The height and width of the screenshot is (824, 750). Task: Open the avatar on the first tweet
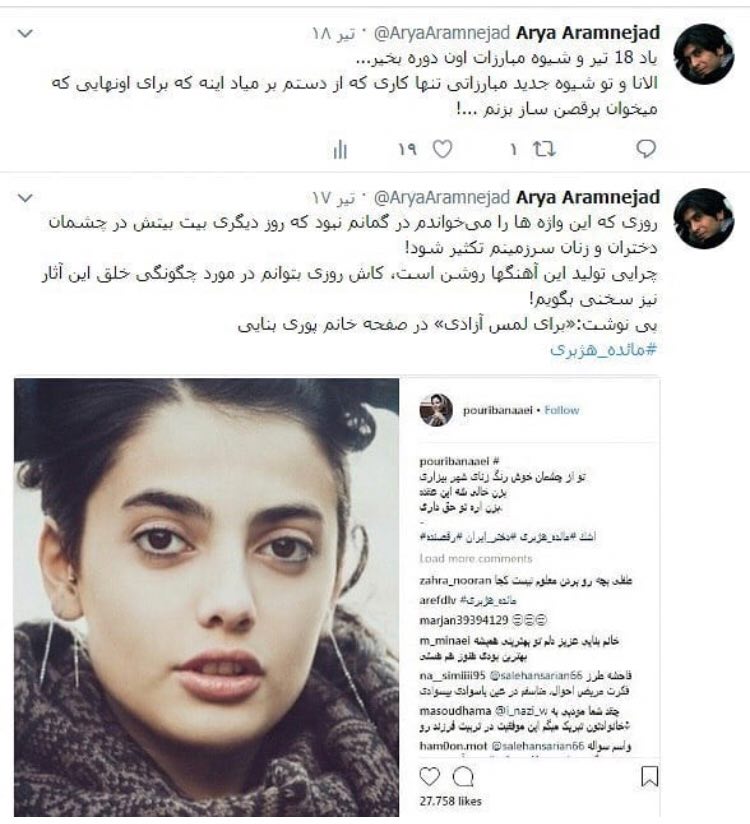click(704, 54)
